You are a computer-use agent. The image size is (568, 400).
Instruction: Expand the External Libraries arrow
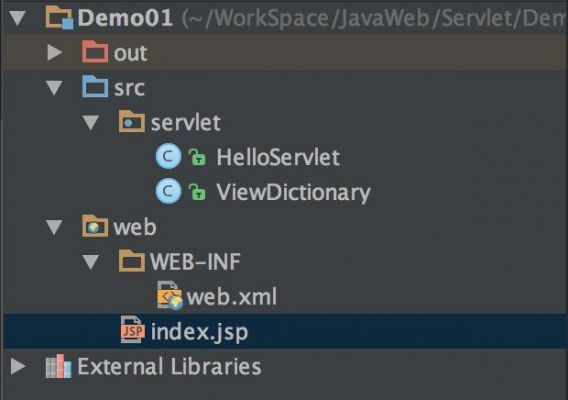pyautogui.click(x=18, y=366)
